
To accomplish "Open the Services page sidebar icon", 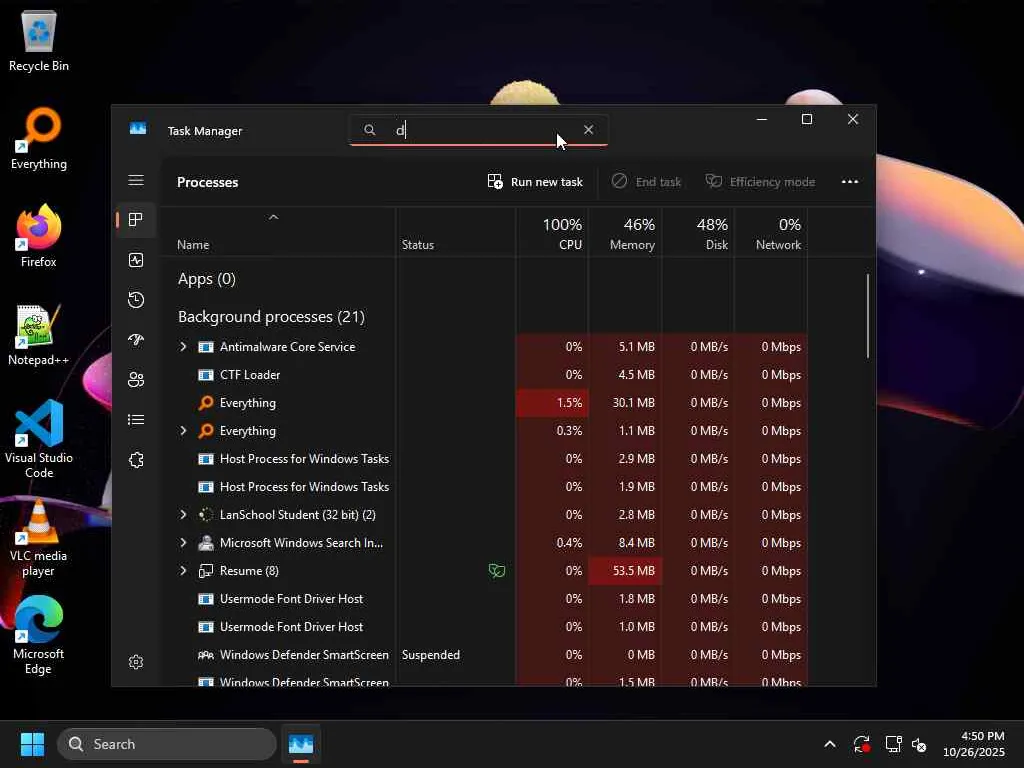I will click(136, 460).
